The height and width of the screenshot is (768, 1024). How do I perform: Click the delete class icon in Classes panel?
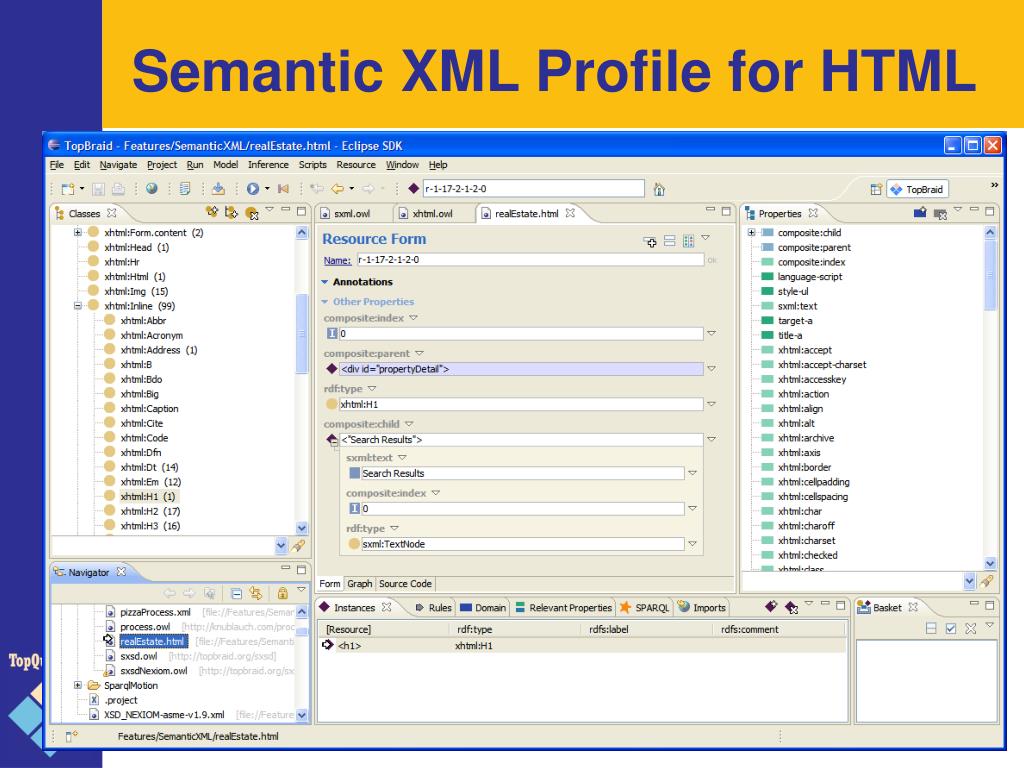pyautogui.click(x=251, y=213)
